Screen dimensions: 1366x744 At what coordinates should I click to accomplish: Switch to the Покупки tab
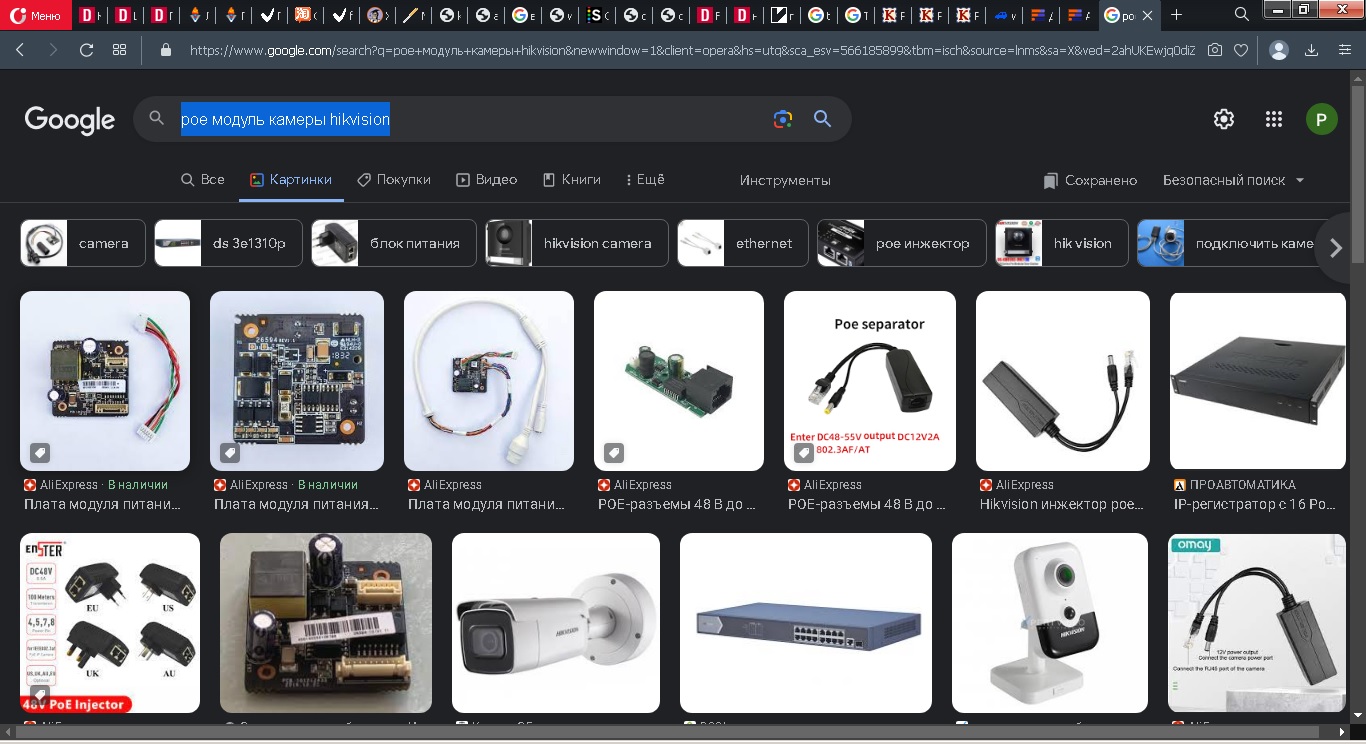point(394,180)
